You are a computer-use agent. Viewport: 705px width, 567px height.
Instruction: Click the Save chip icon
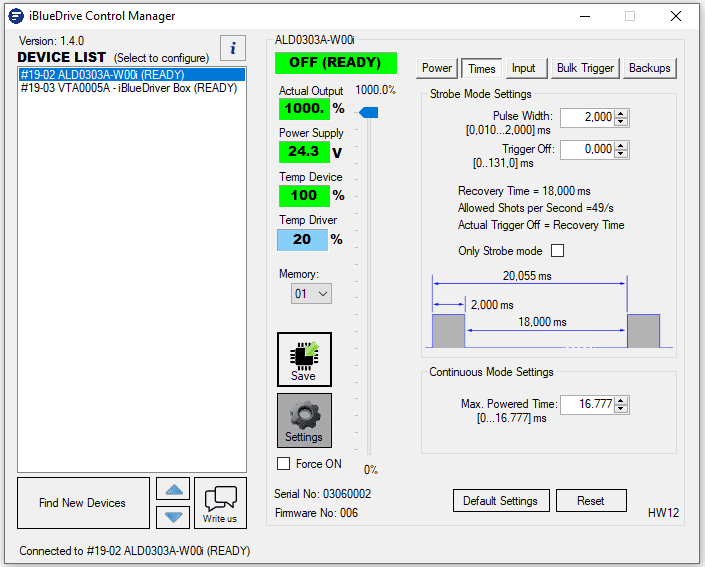point(304,358)
